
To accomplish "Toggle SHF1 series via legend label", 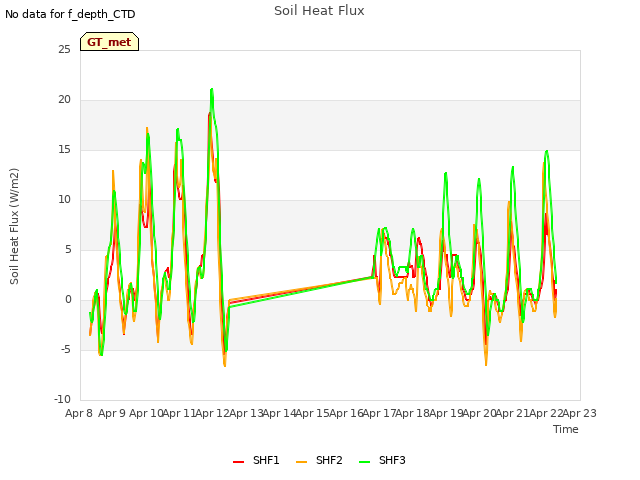I will pyautogui.click(x=266, y=460).
